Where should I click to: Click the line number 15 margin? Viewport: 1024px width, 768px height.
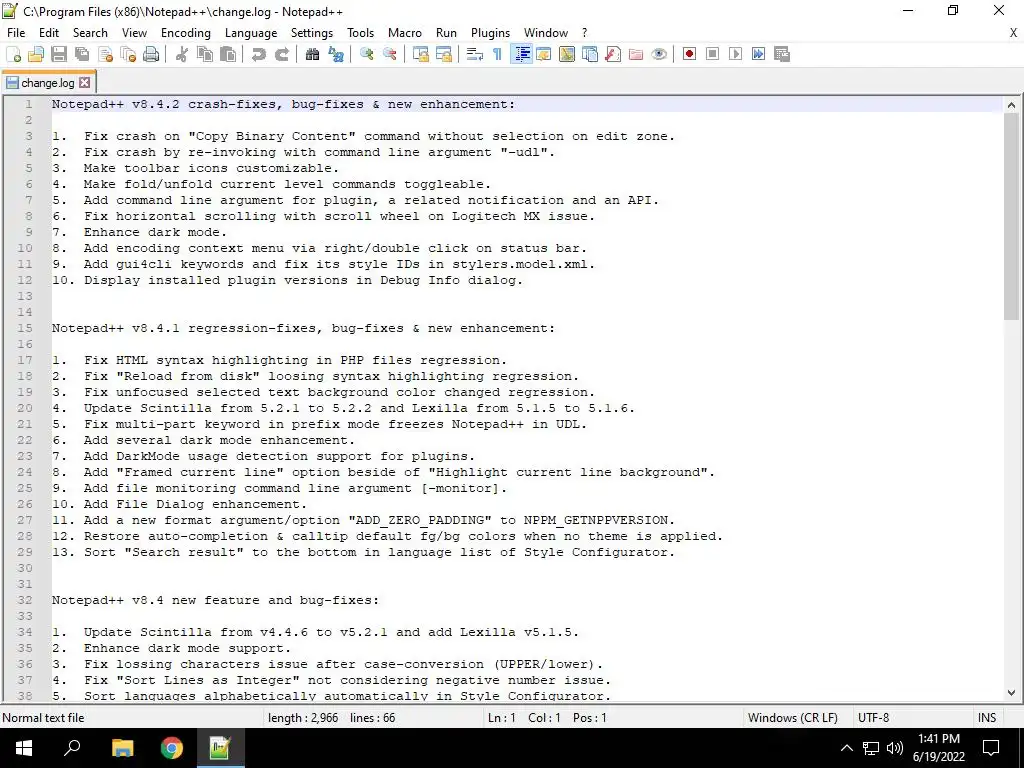25,328
